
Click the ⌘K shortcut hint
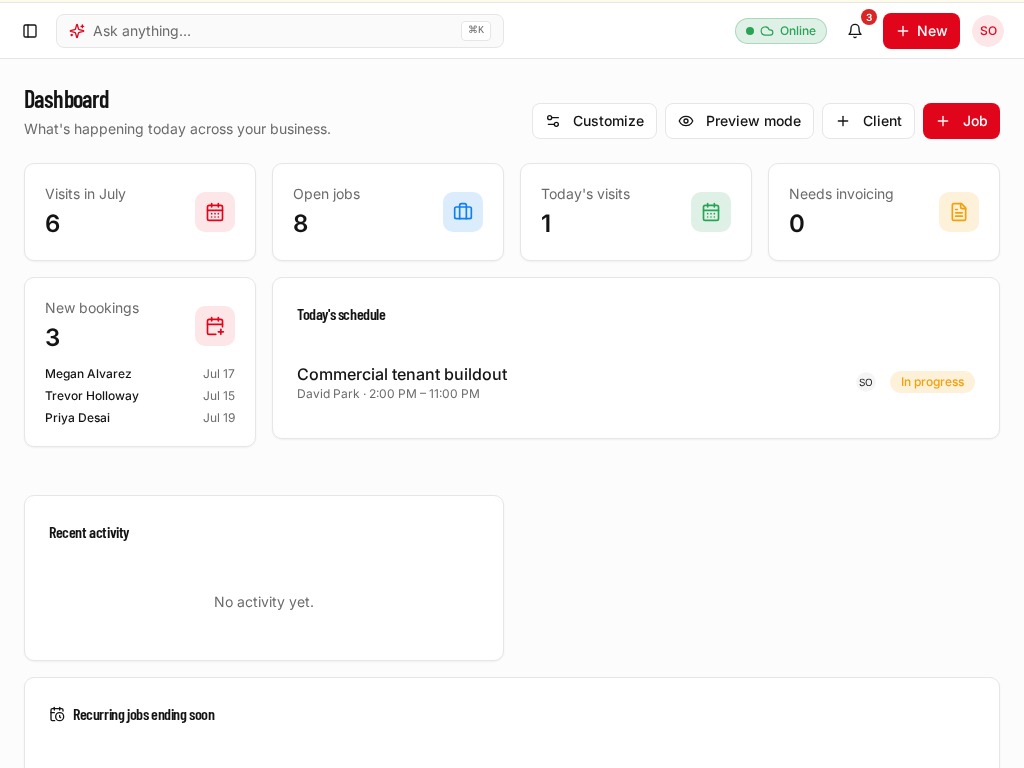476,30
